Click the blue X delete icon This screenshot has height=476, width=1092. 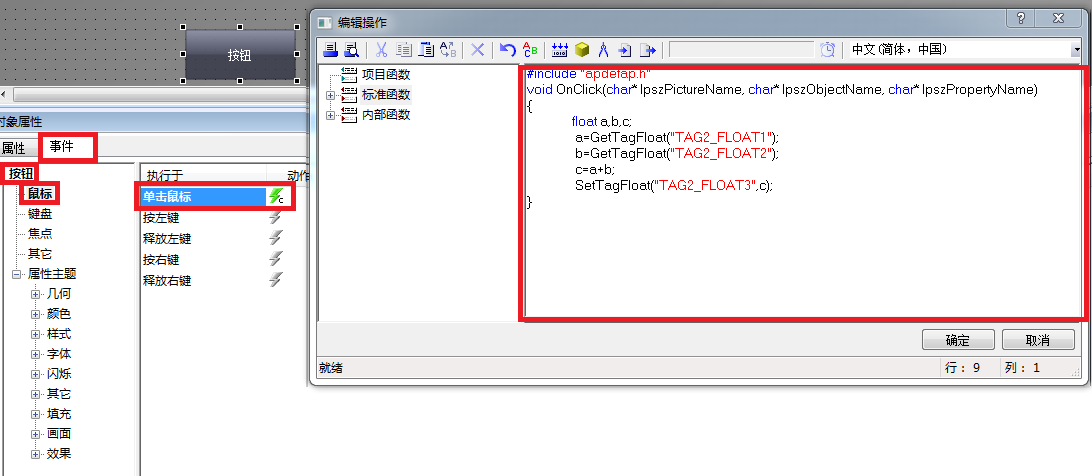pyautogui.click(x=478, y=49)
